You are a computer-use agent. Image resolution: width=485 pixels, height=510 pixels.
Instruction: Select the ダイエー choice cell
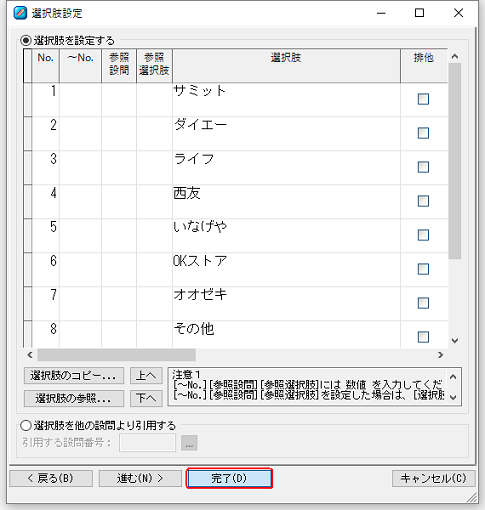point(286,134)
